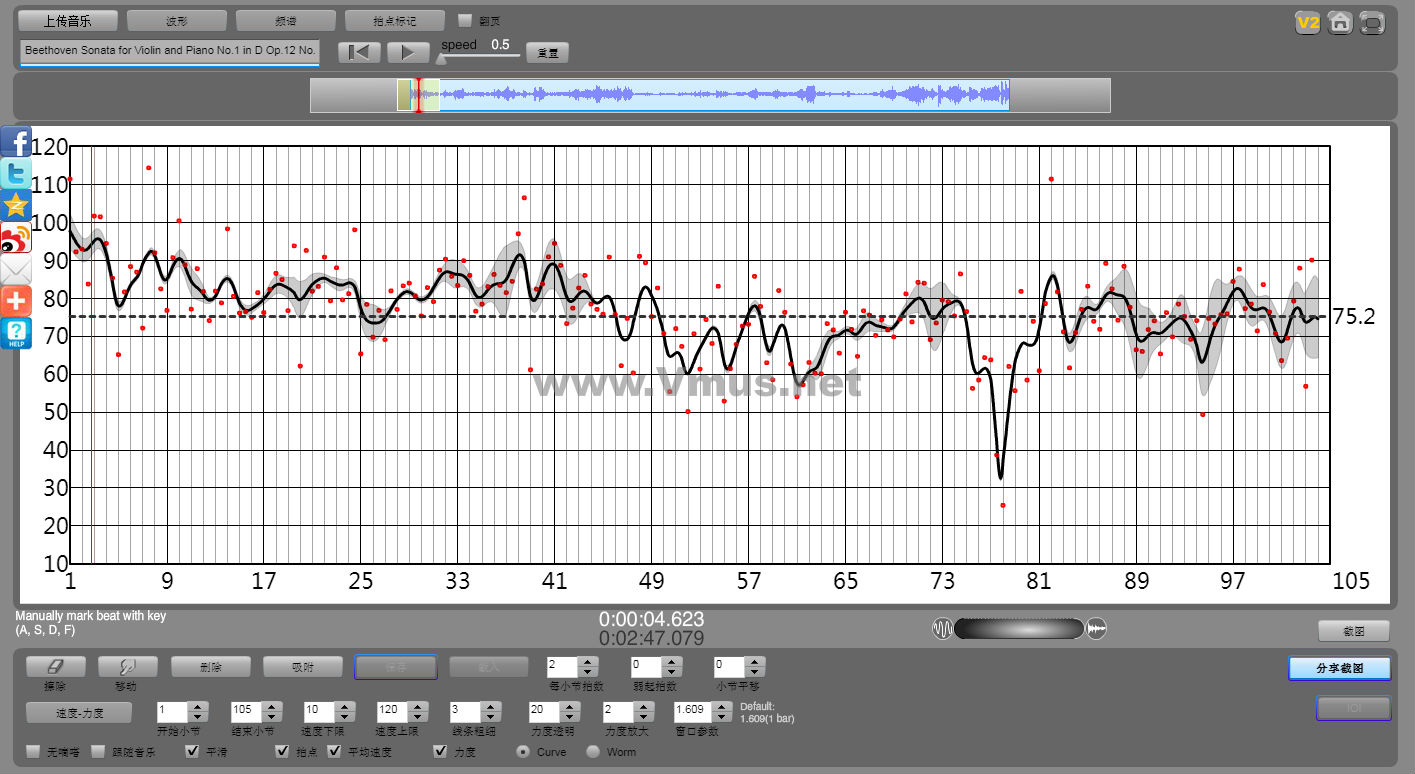Select the eraser tool button
1415x774 pixels.
(x=55, y=667)
